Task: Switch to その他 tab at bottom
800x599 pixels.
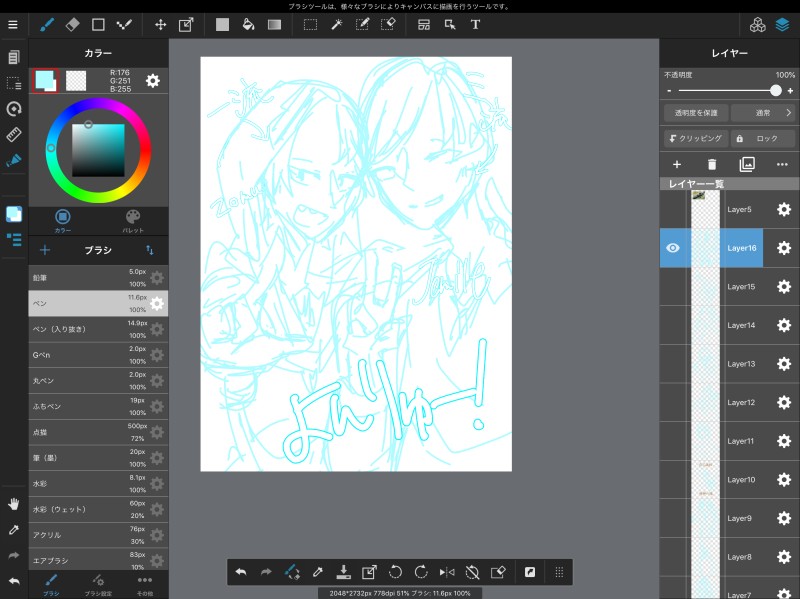Action: tap(145, 585)
